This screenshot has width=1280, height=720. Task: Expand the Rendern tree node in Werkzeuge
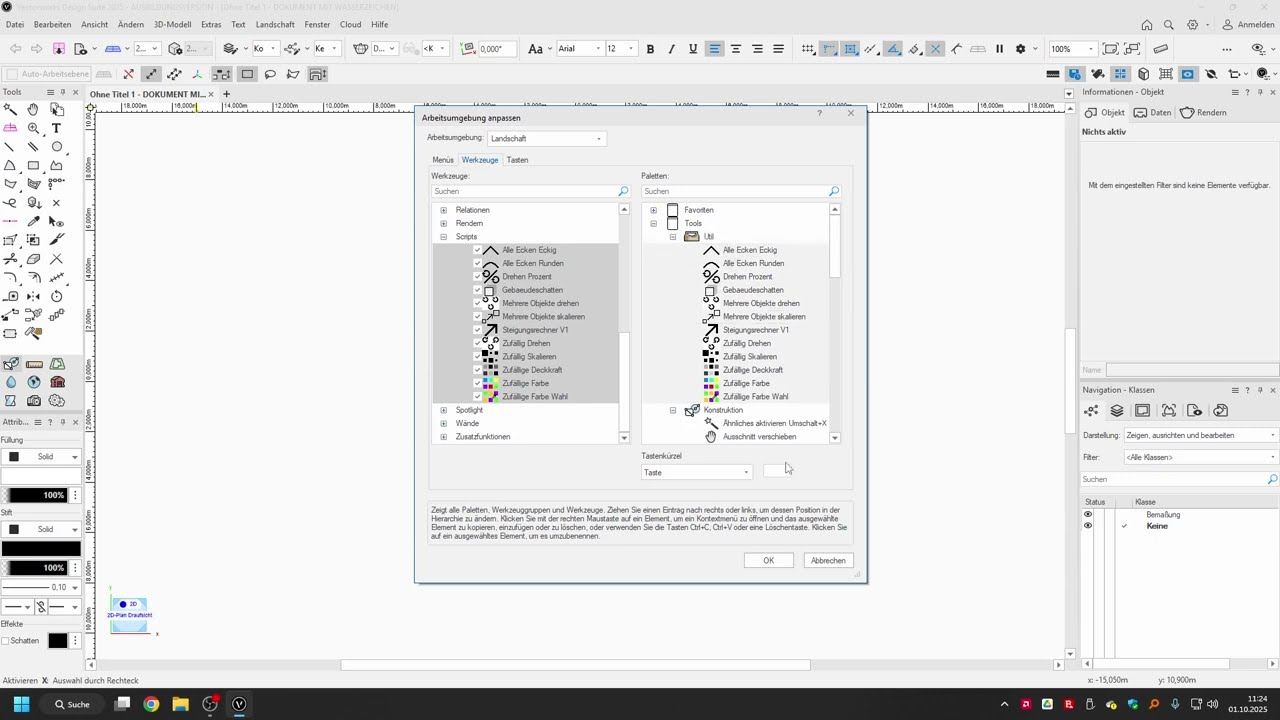(x=443, y=223)
